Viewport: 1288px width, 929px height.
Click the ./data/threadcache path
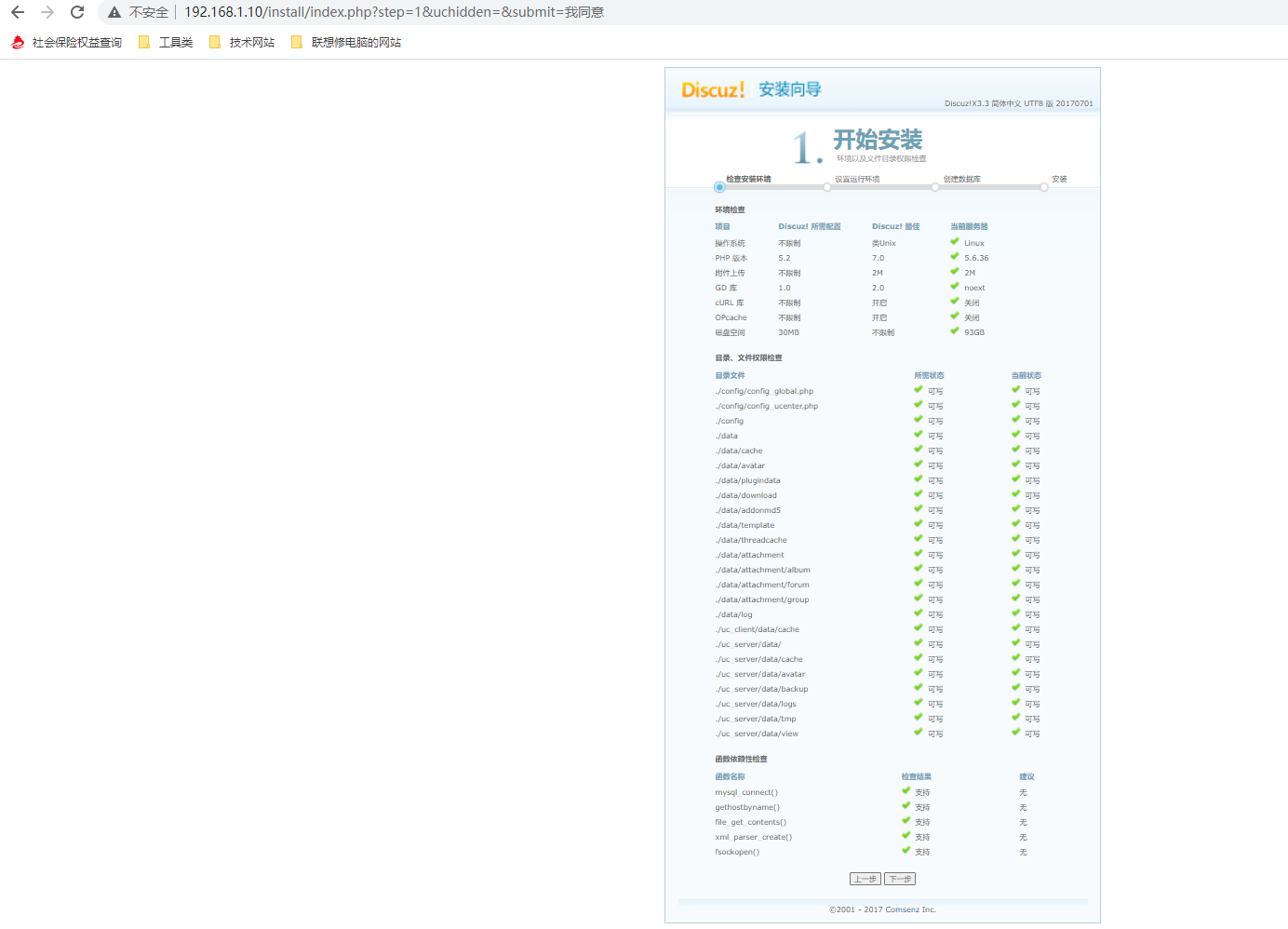coord(751,540)
